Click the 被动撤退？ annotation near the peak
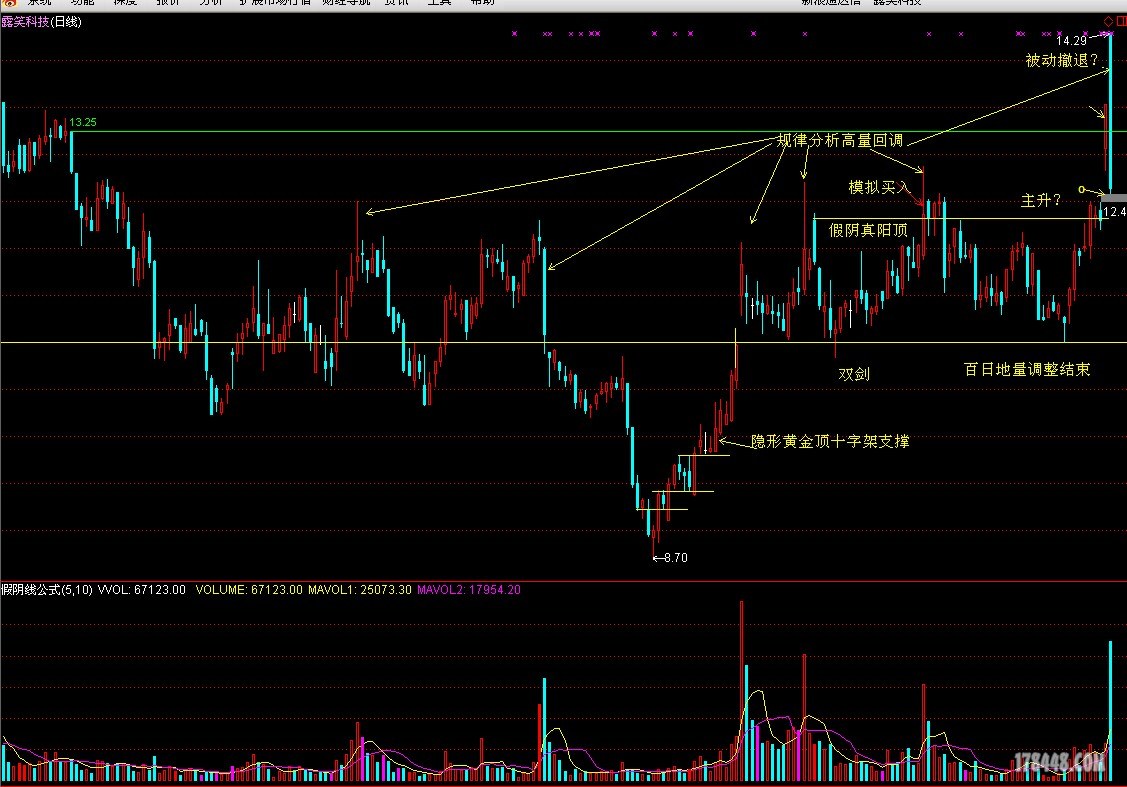This screenshot has width=1127, height=787. coord(1062,60)
